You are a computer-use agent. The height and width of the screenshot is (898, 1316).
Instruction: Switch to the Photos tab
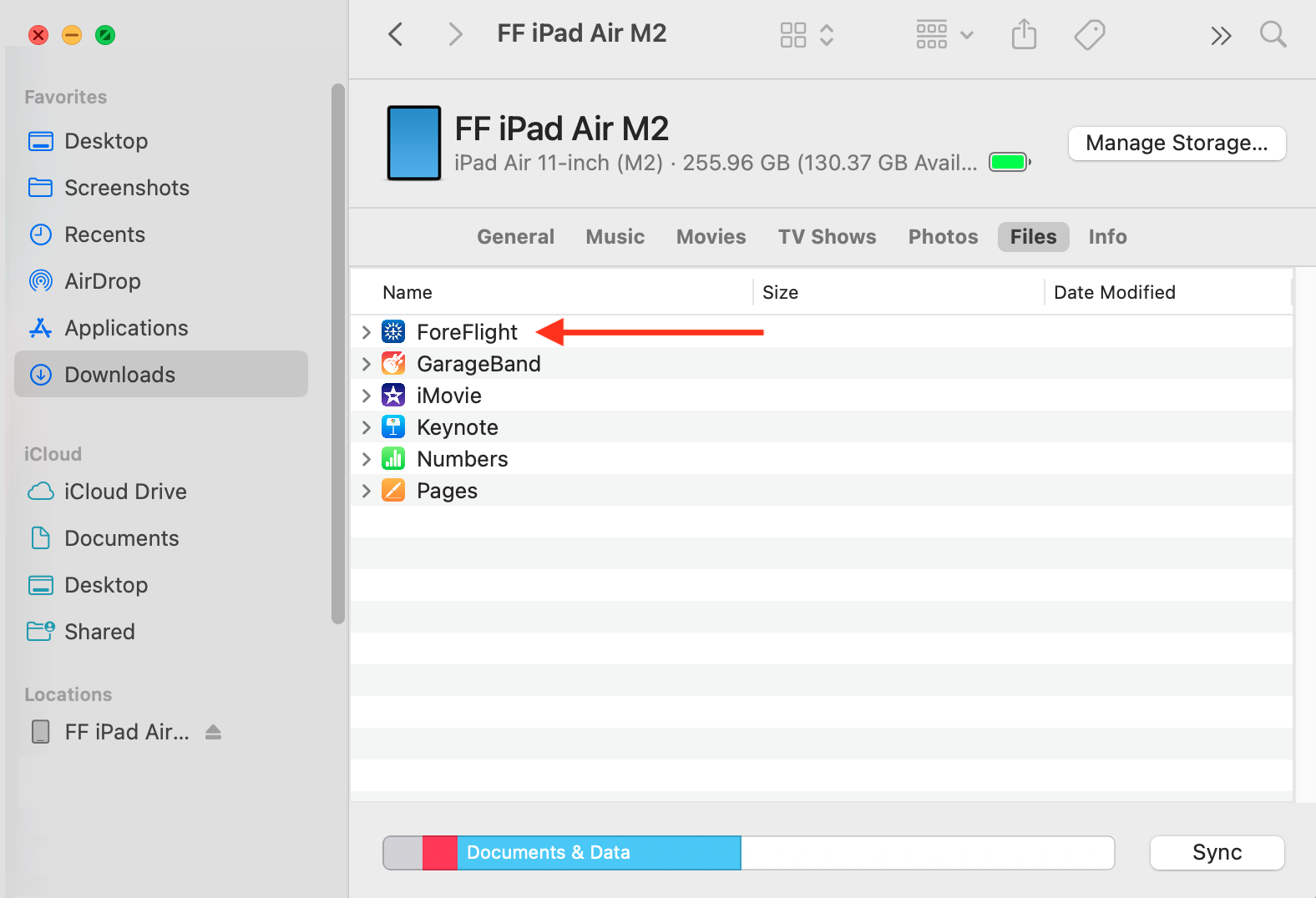coord(943,237)
